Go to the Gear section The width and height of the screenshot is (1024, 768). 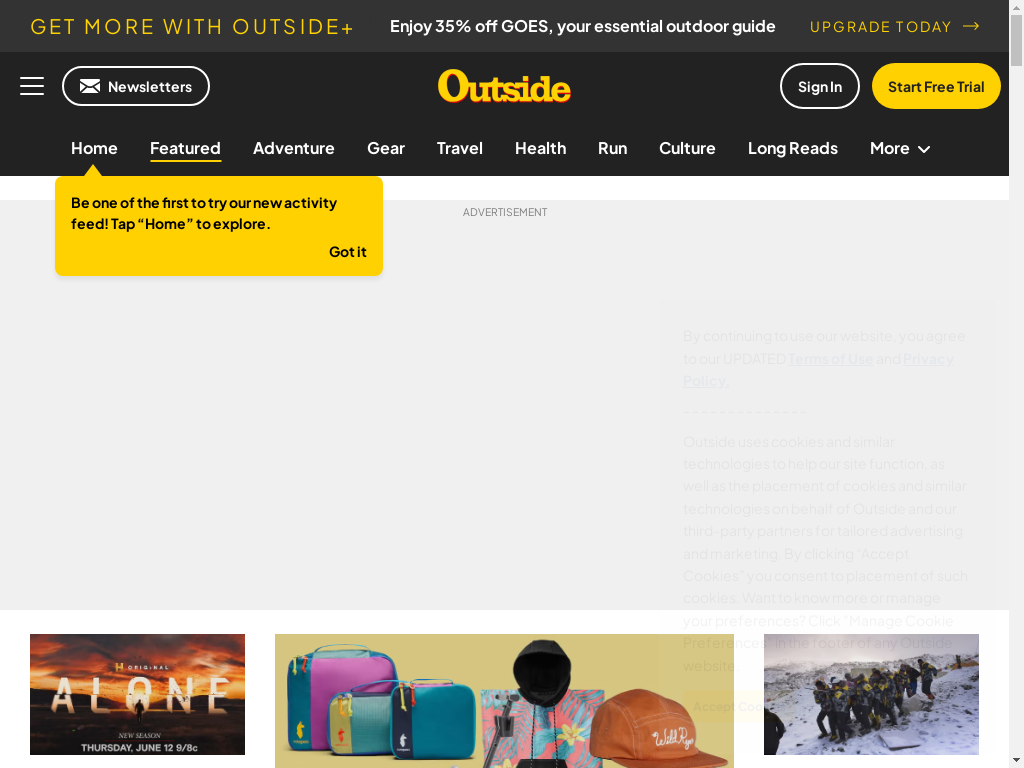386,148
